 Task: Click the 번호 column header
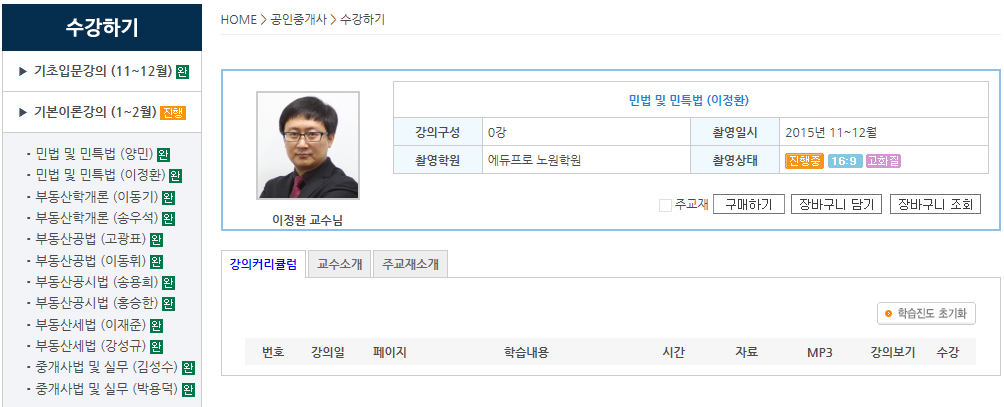pos(273,352)
